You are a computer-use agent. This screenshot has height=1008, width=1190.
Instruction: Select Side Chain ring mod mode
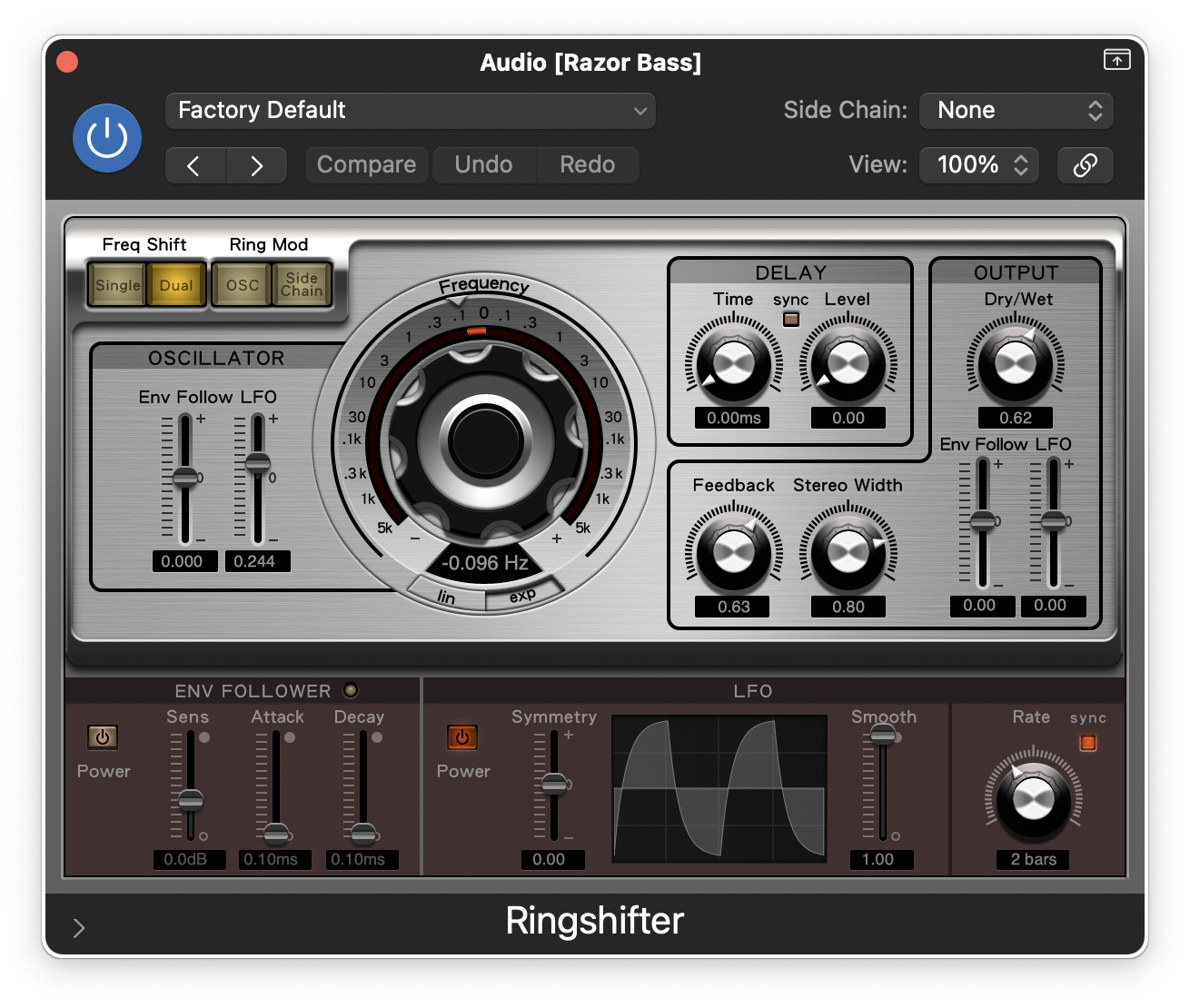click(x=302, y=285)
